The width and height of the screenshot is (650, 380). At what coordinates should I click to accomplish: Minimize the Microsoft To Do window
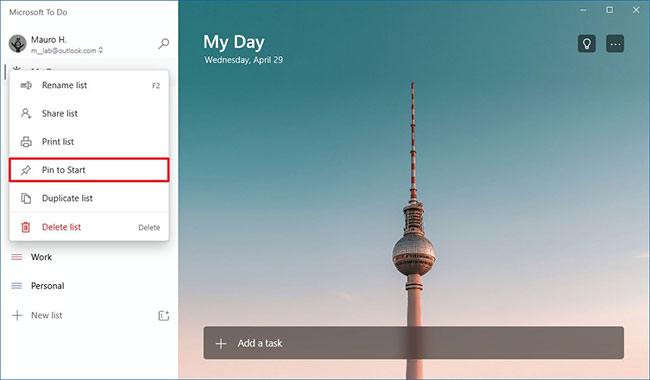[x=583, y=10]
